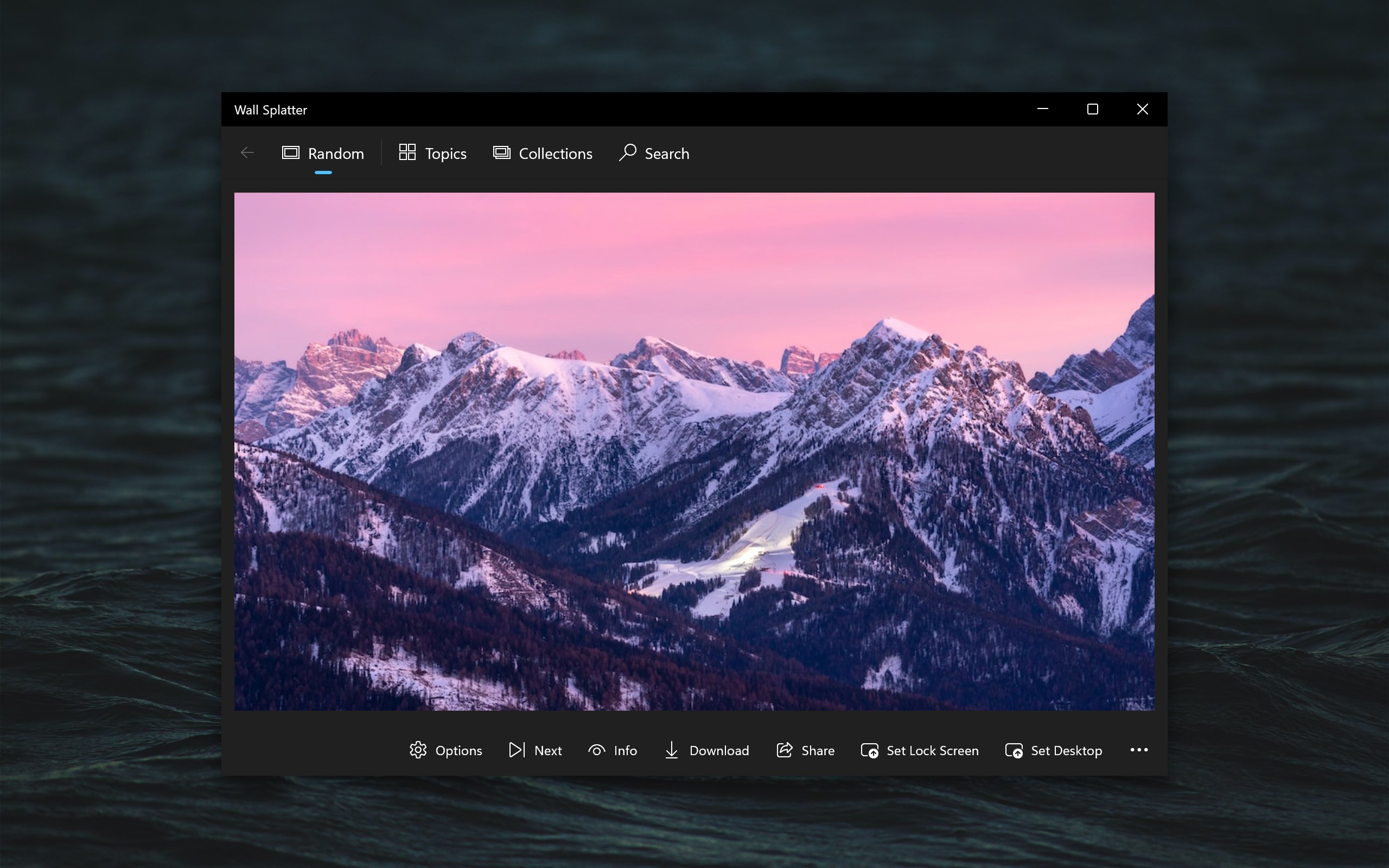Switch to the Random tab
This screenshot has height=868, width=1389.
pyautogui.click(x=323, y=154)
